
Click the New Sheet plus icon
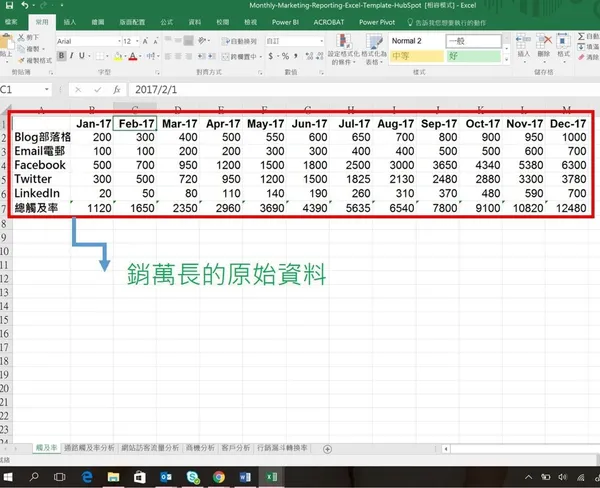coord(327,449)
